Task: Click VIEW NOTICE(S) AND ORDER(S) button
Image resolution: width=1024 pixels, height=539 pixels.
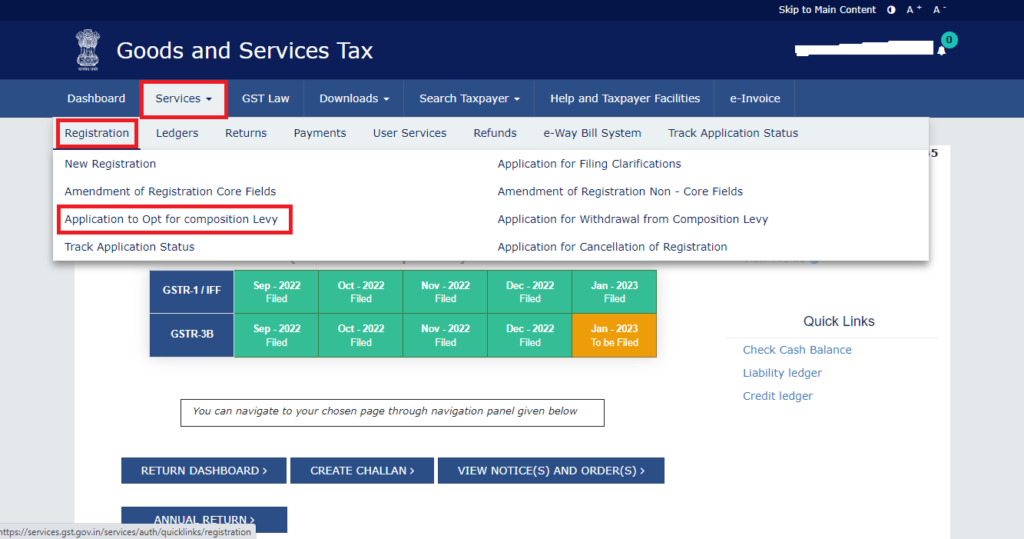Action: click(x=551, y=470)
